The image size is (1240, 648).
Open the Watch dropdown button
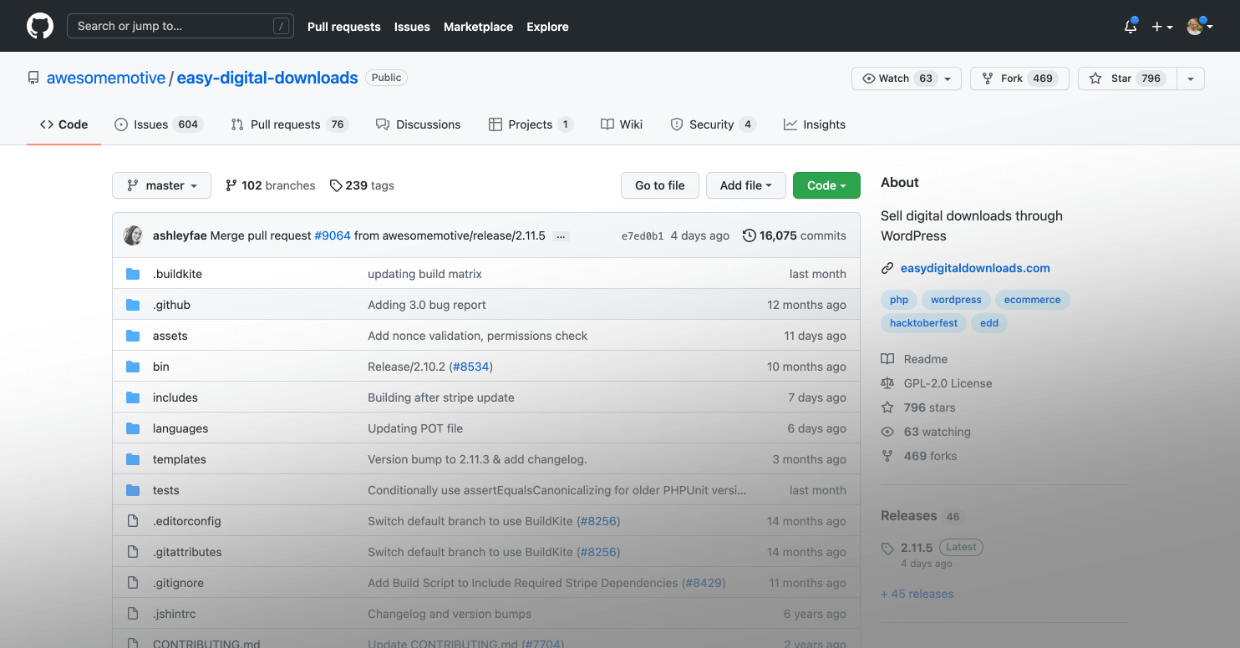pyautogui.click(x=906, y=79)
